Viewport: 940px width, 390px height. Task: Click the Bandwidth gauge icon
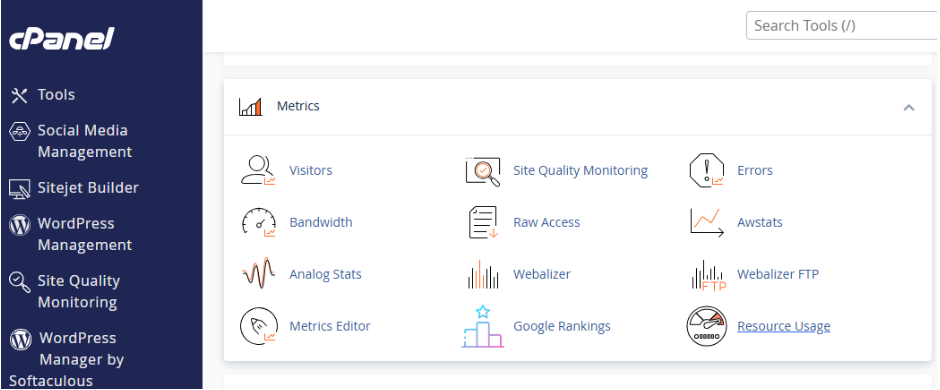pyautogui.click(x=258, y=222)
